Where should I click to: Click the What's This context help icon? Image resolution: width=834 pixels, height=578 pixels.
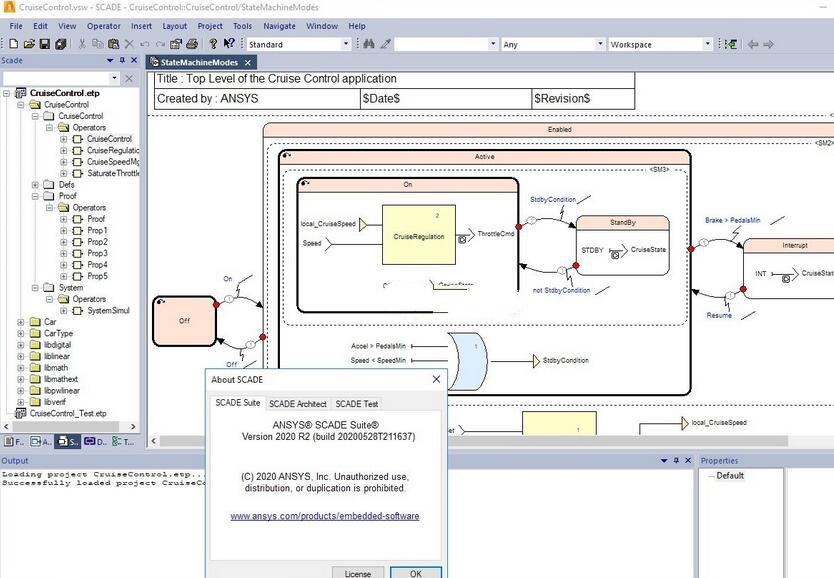[229, 44]
